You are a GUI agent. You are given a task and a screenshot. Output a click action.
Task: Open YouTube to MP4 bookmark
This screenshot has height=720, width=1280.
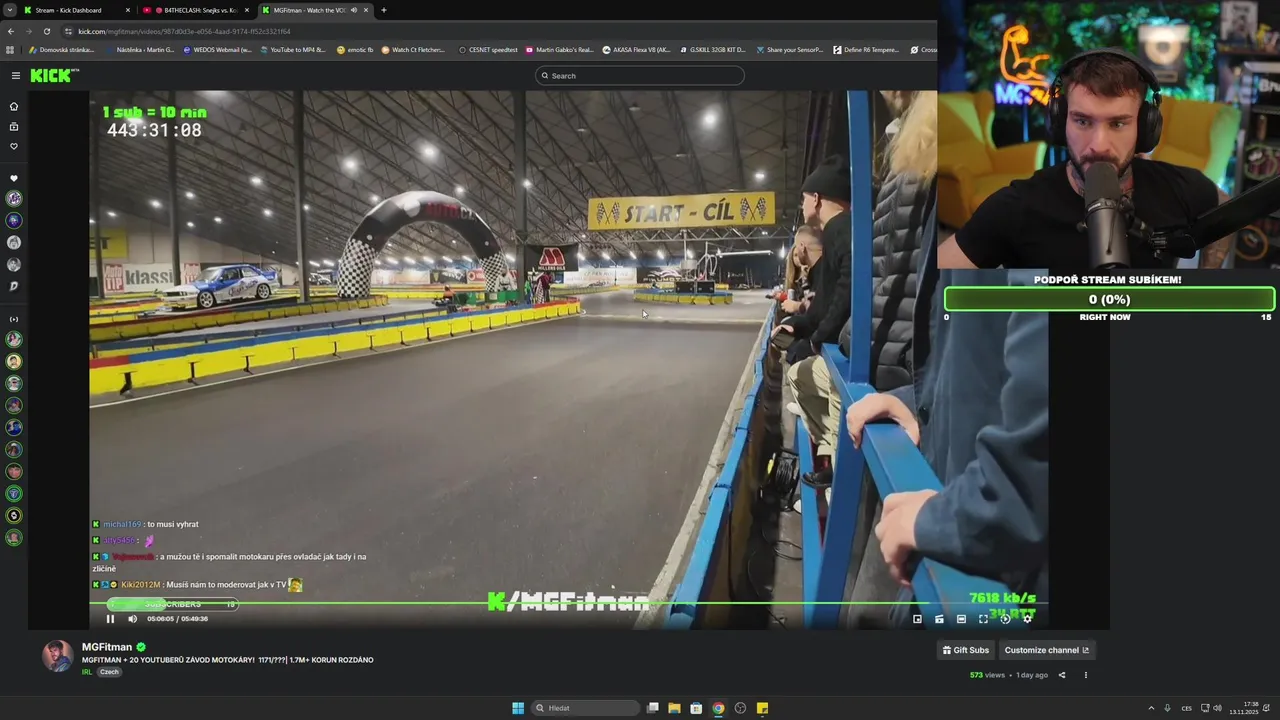click(293, 50)
